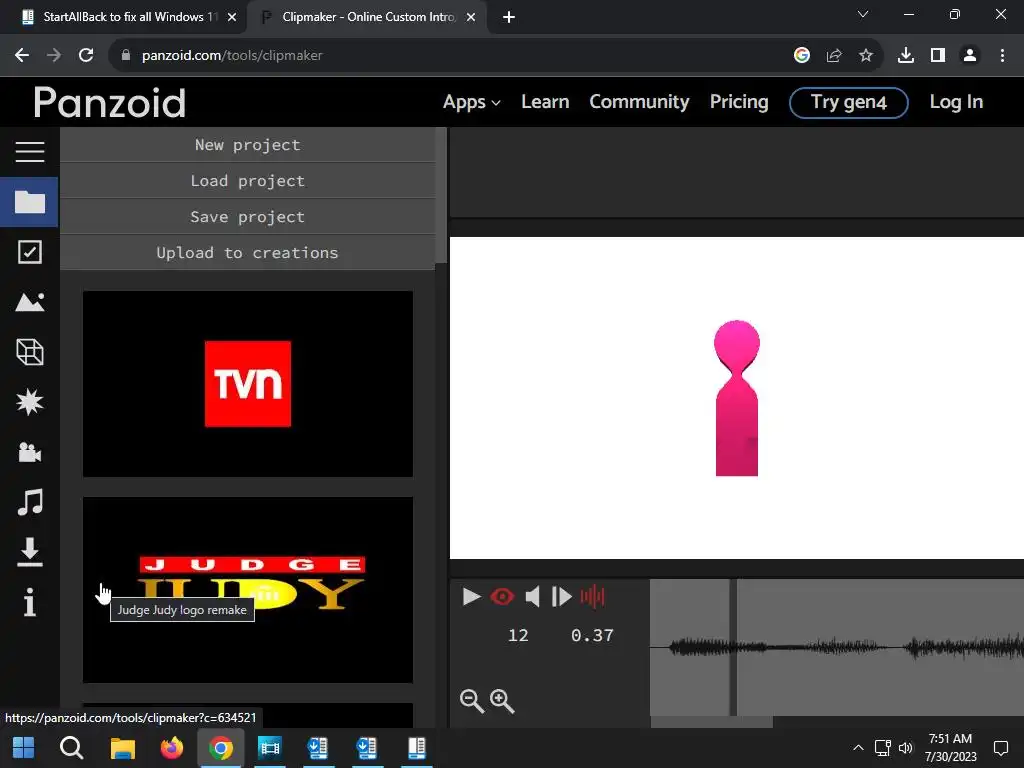Click the project panel vertical scrollbar
1024x768 pixels.
tap(441, 195)
